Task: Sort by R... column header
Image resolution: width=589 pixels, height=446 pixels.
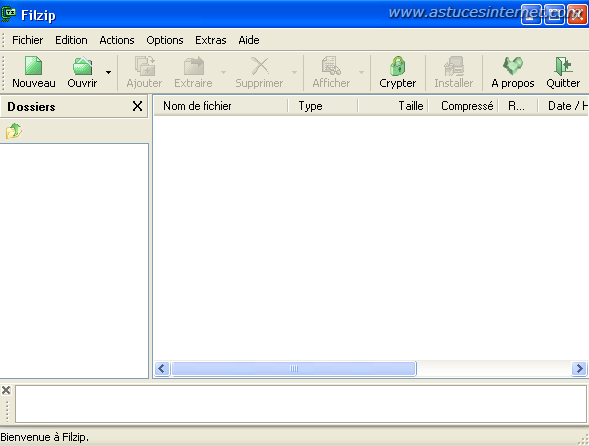Action: click(518, 106)
